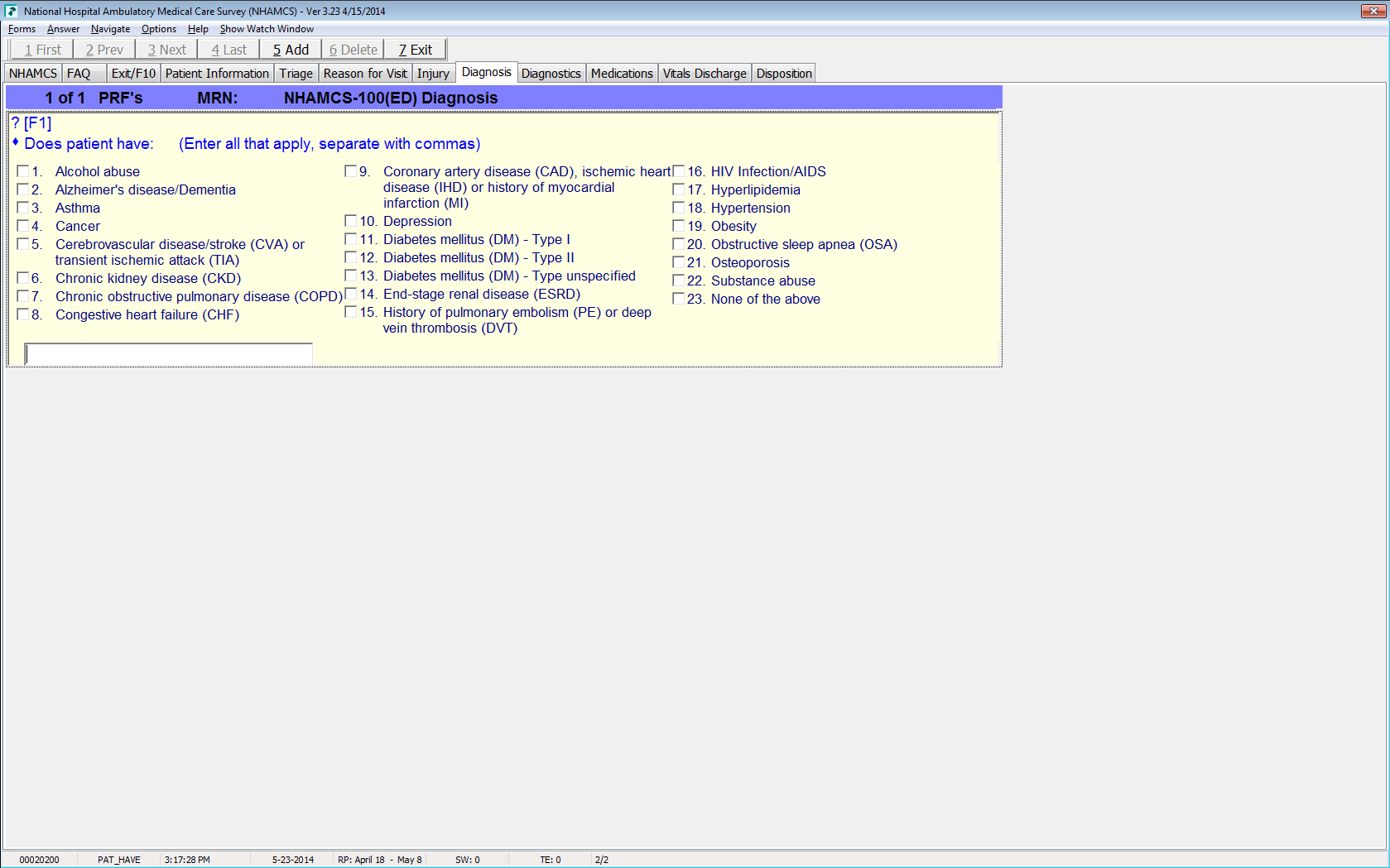Check the HIV Infection/AIDS checkbox
The width and height of the screenshot is (1390, 868).
click(679, 171)
